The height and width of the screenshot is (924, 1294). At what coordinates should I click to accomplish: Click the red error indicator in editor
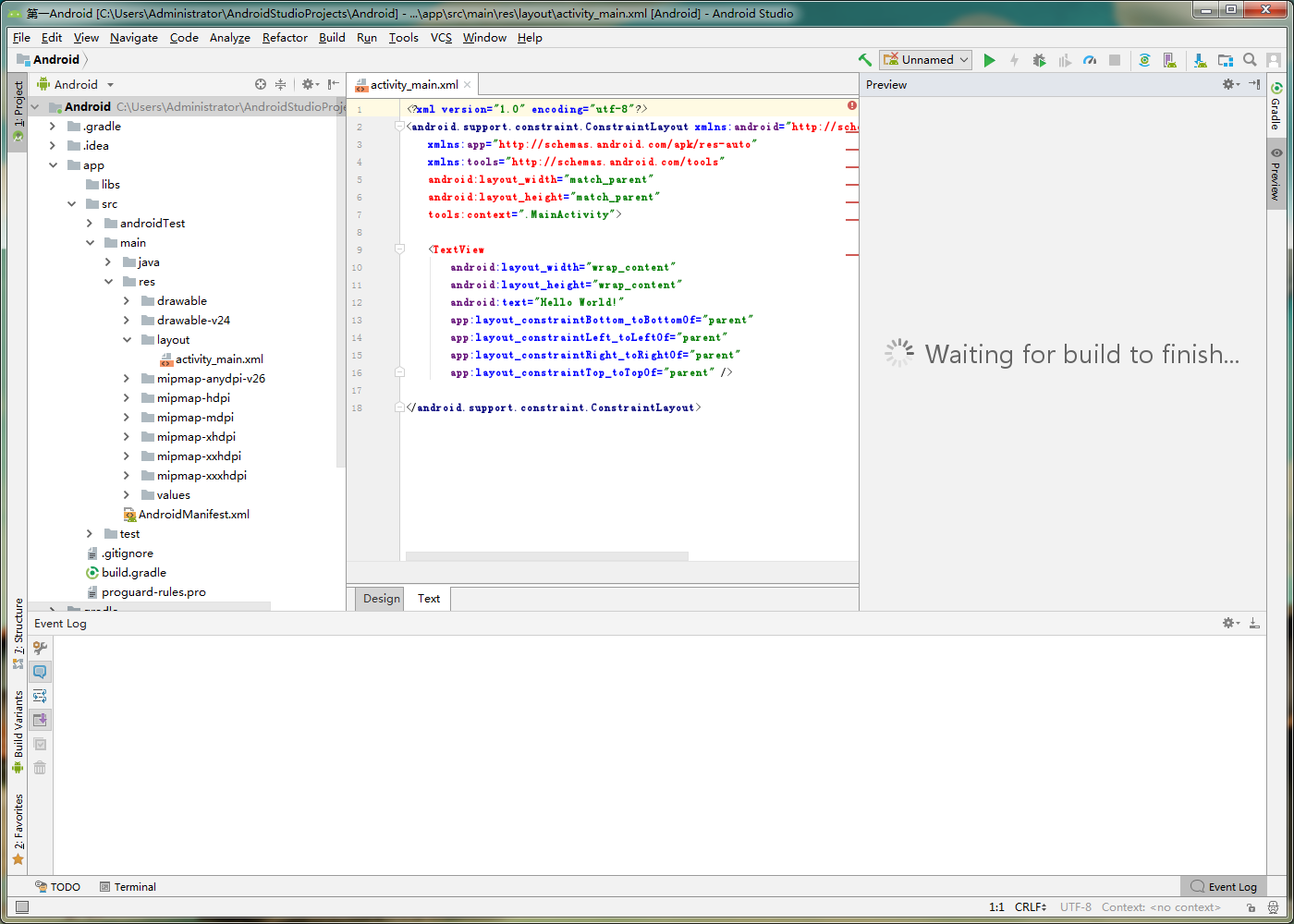pyautogui.click(x=852, y=105)
